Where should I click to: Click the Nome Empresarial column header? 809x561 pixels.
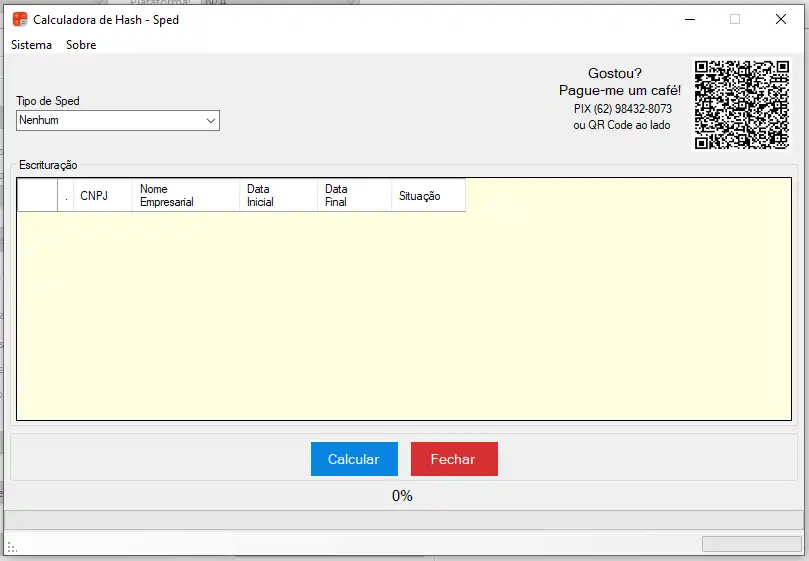coord(186,196)
